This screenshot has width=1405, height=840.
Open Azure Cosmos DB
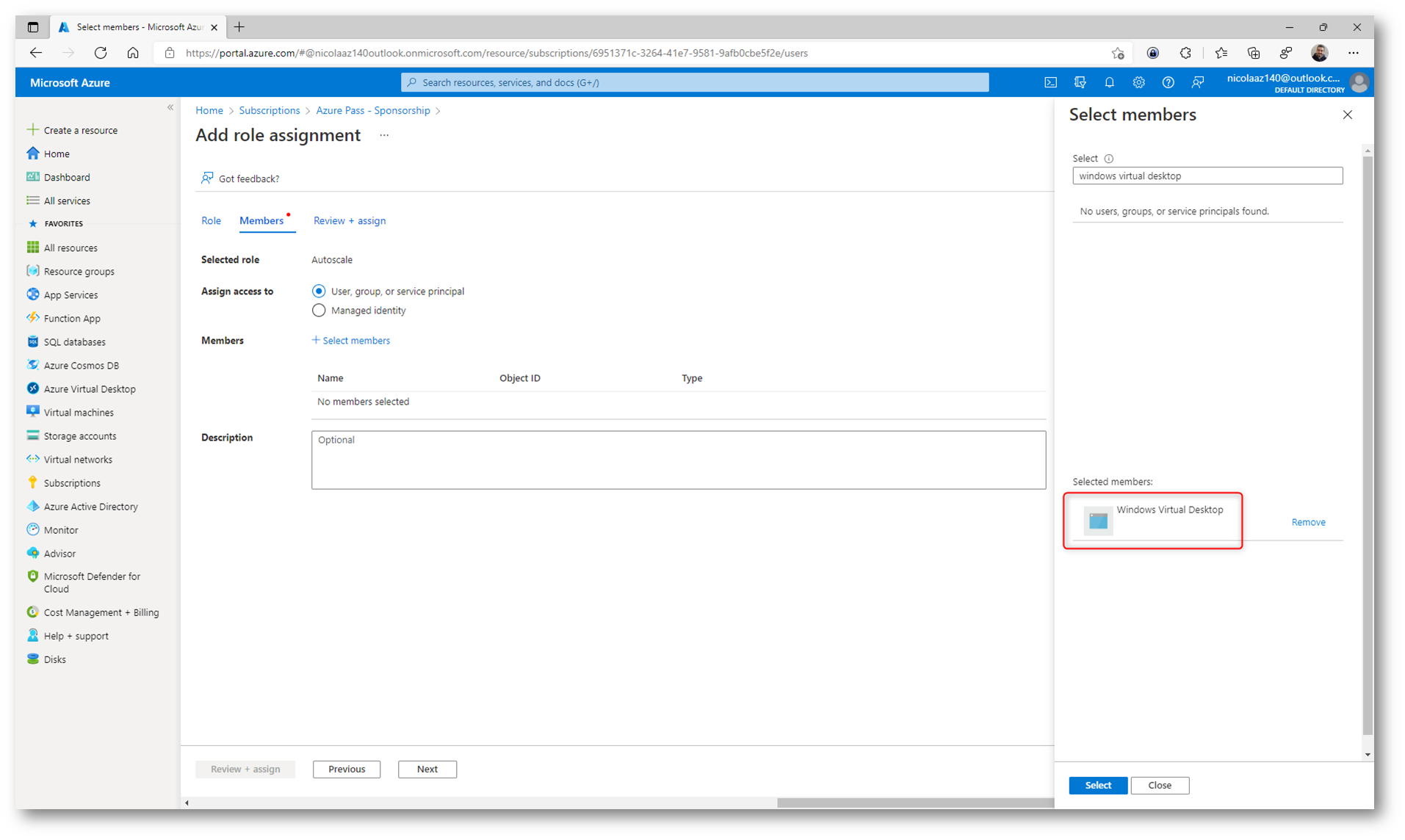(x=73, y=365)
